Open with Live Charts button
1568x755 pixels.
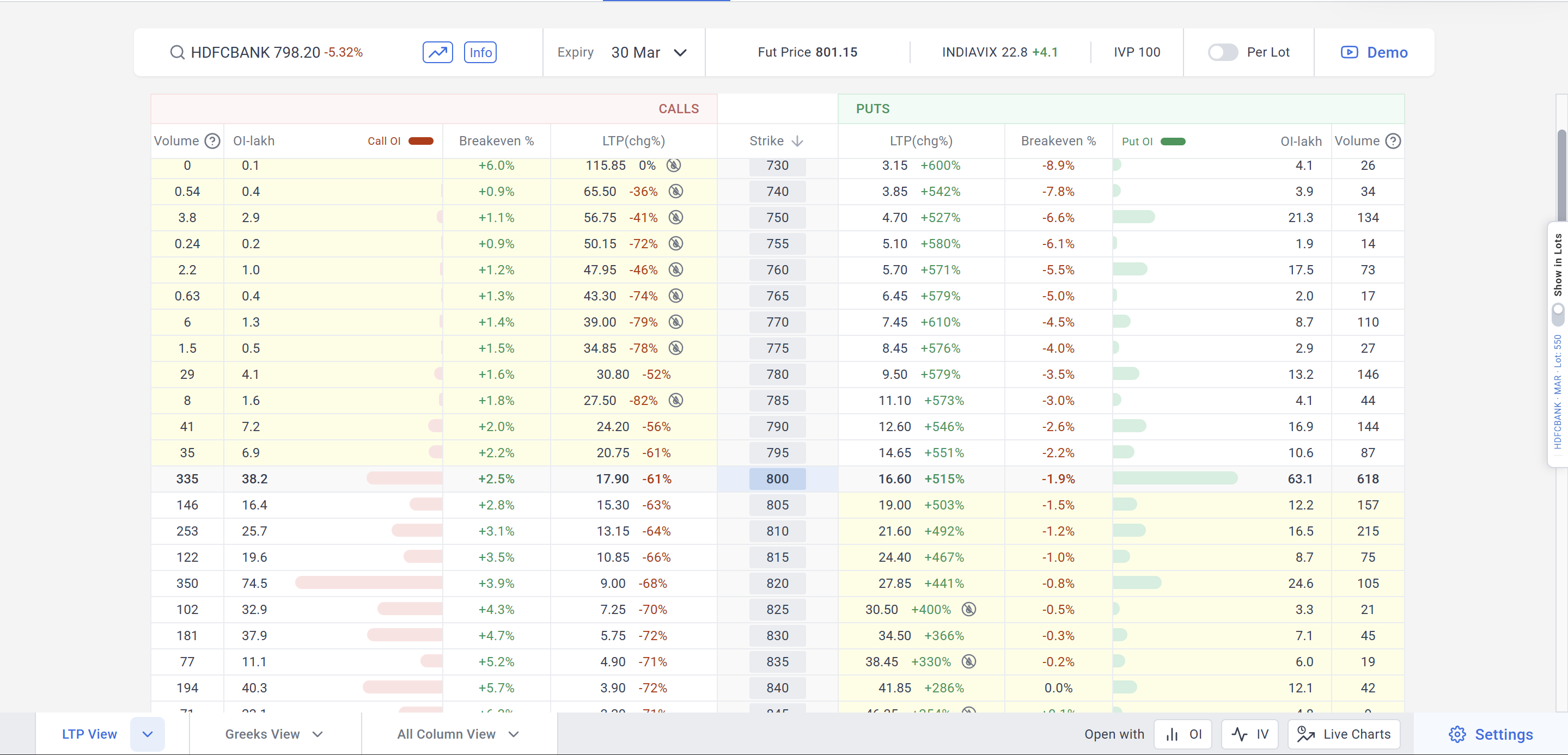click(1344, 734)
